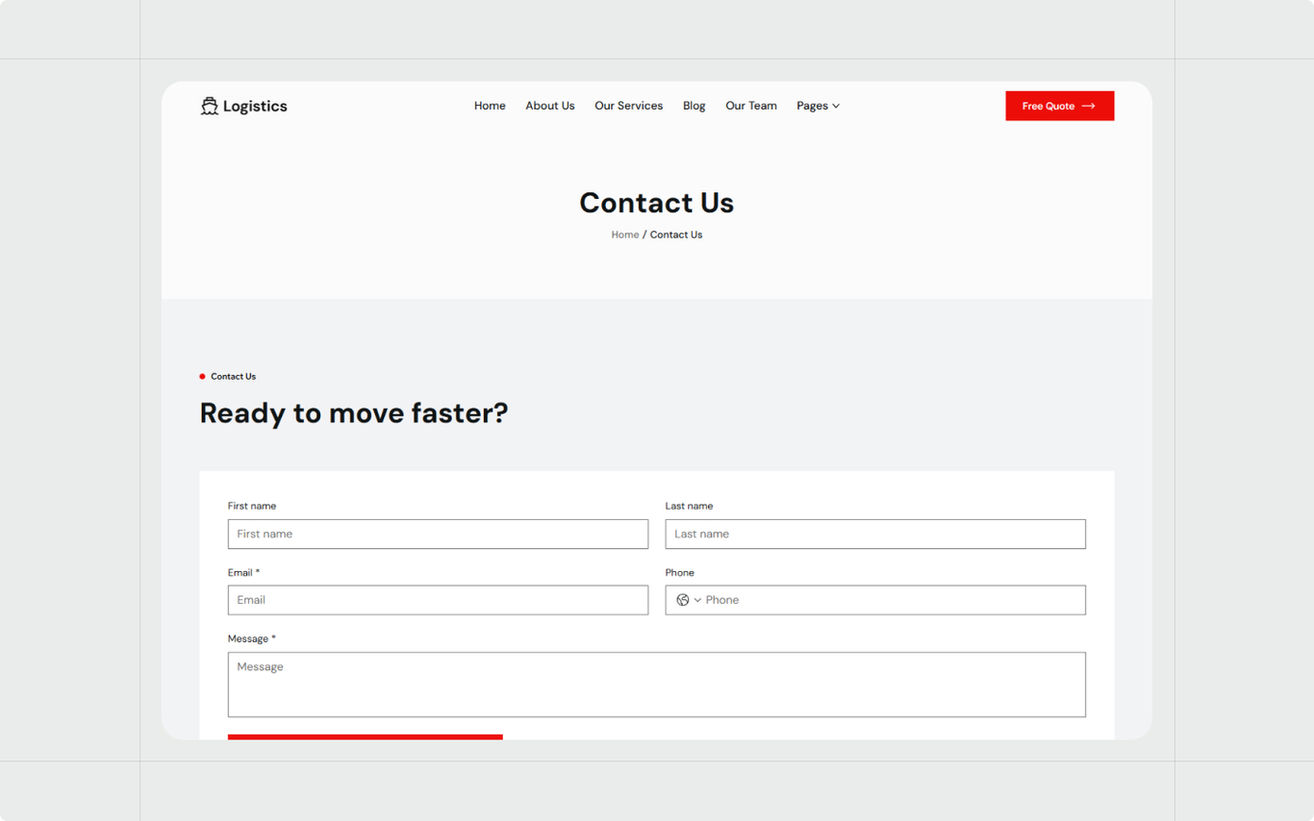Click the 'Email *' field label
The width and height of the screenshot is (1314, 821).
pyautogui.click(x=244, y=573)
